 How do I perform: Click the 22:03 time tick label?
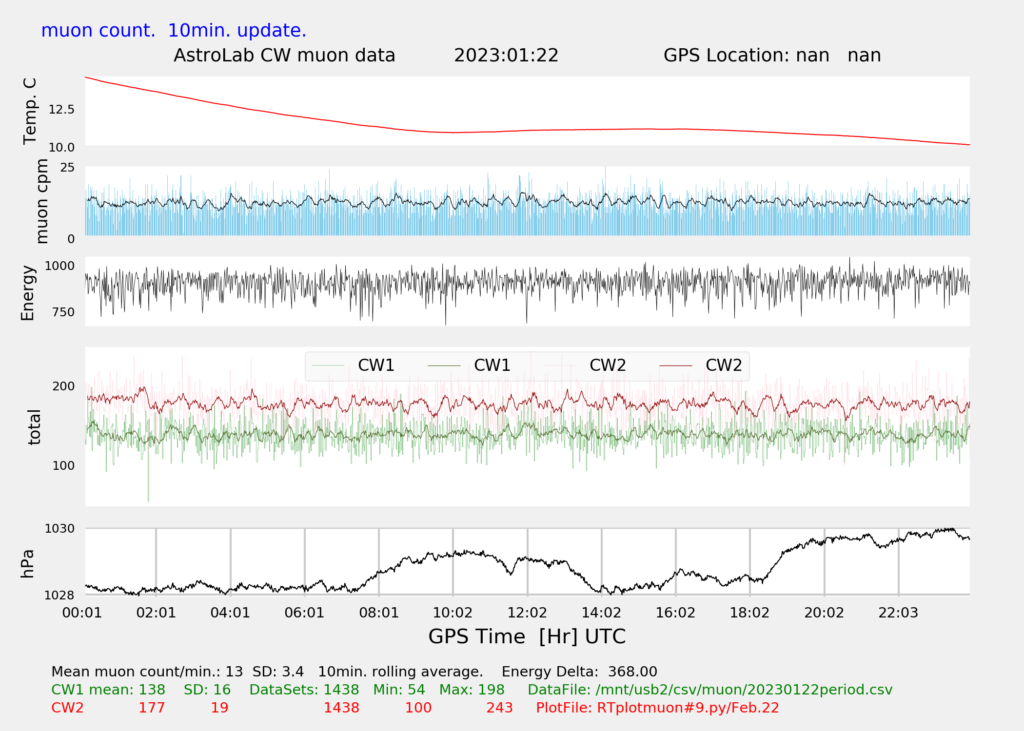[899, 613]
